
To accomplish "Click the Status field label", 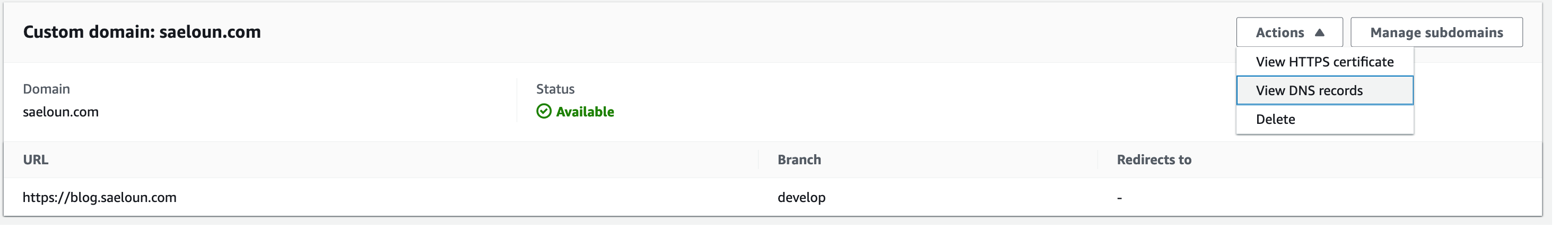I will point(554,89).
